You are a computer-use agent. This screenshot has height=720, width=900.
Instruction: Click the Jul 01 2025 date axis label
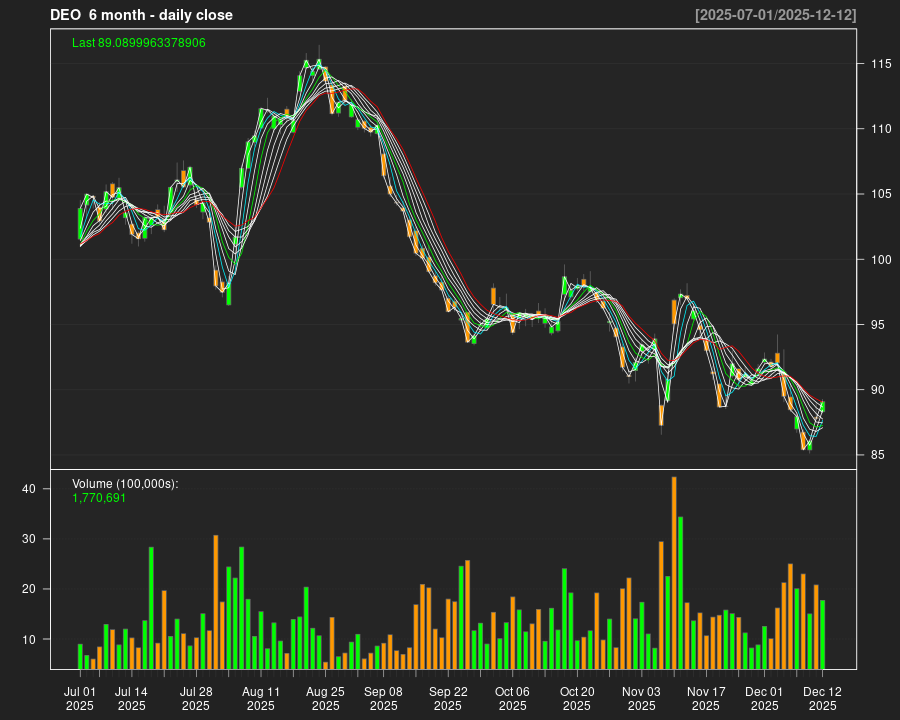[80, 698]
